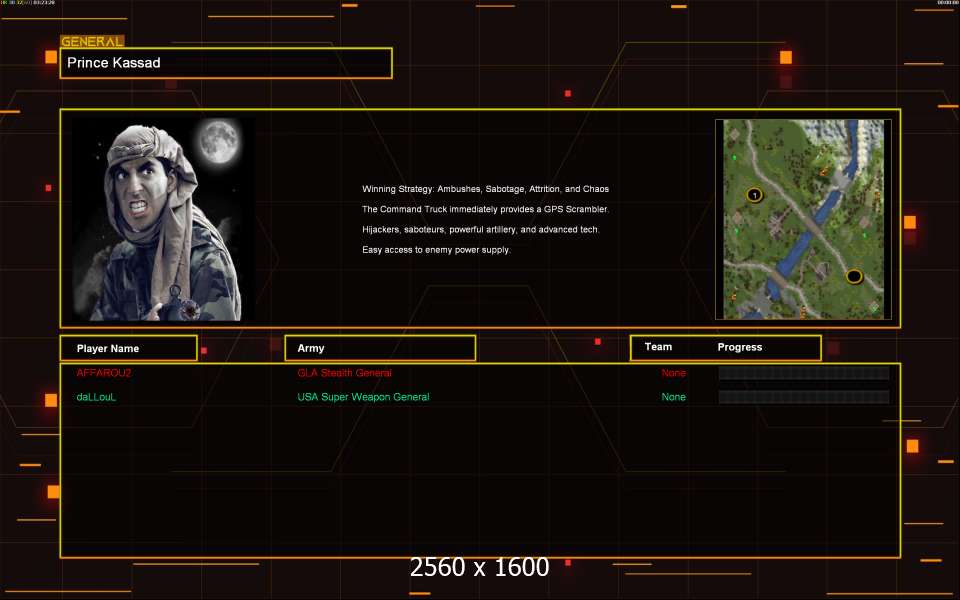Select the Prince Kassad name field
The height and width of the screenshot is (600, 960).
click(226, 63)
